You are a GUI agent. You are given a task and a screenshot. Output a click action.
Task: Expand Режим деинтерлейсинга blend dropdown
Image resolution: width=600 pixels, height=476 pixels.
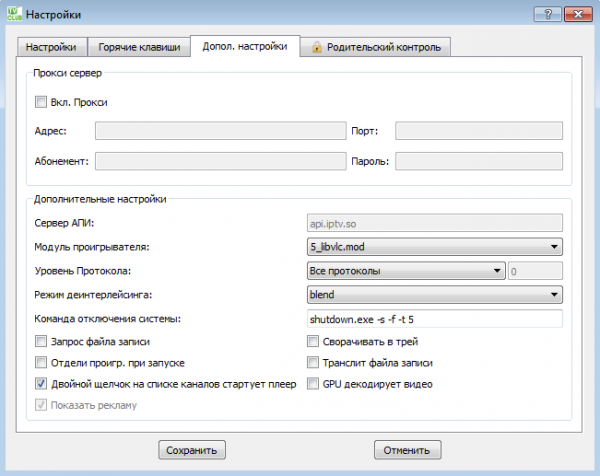click(434, 295)
